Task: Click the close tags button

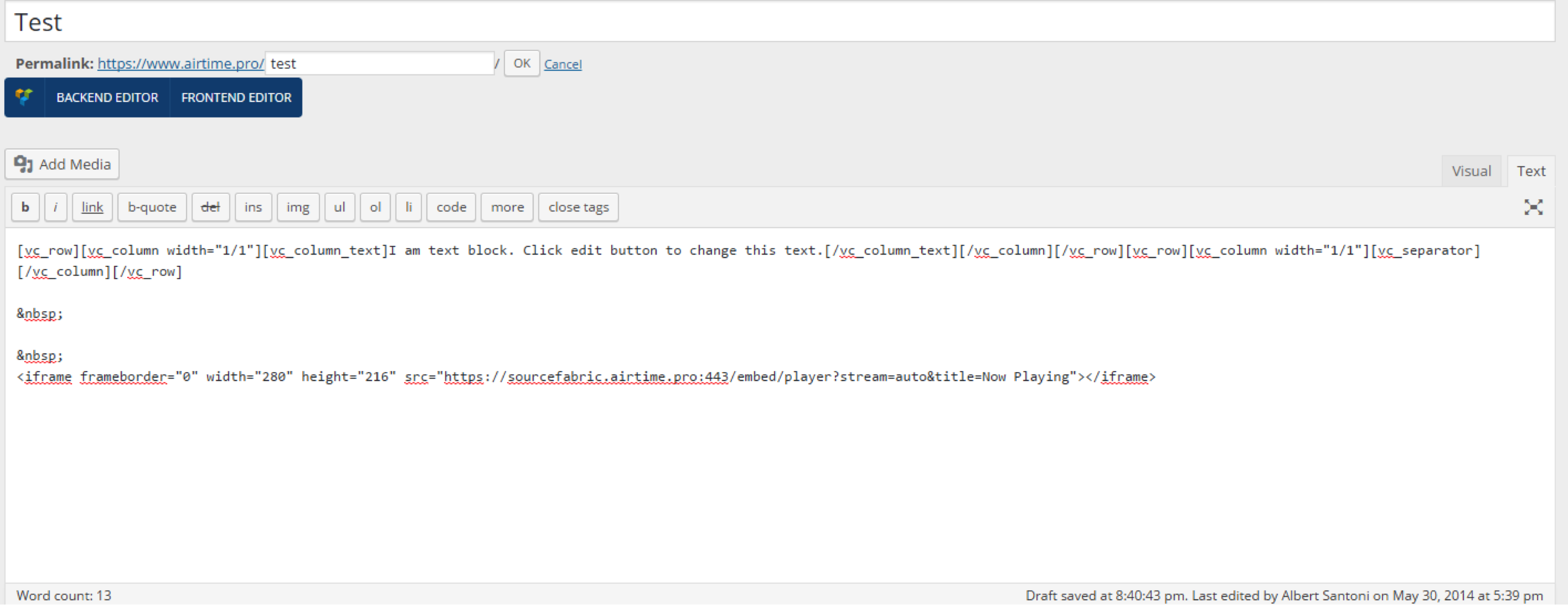Action: (578, 207)
